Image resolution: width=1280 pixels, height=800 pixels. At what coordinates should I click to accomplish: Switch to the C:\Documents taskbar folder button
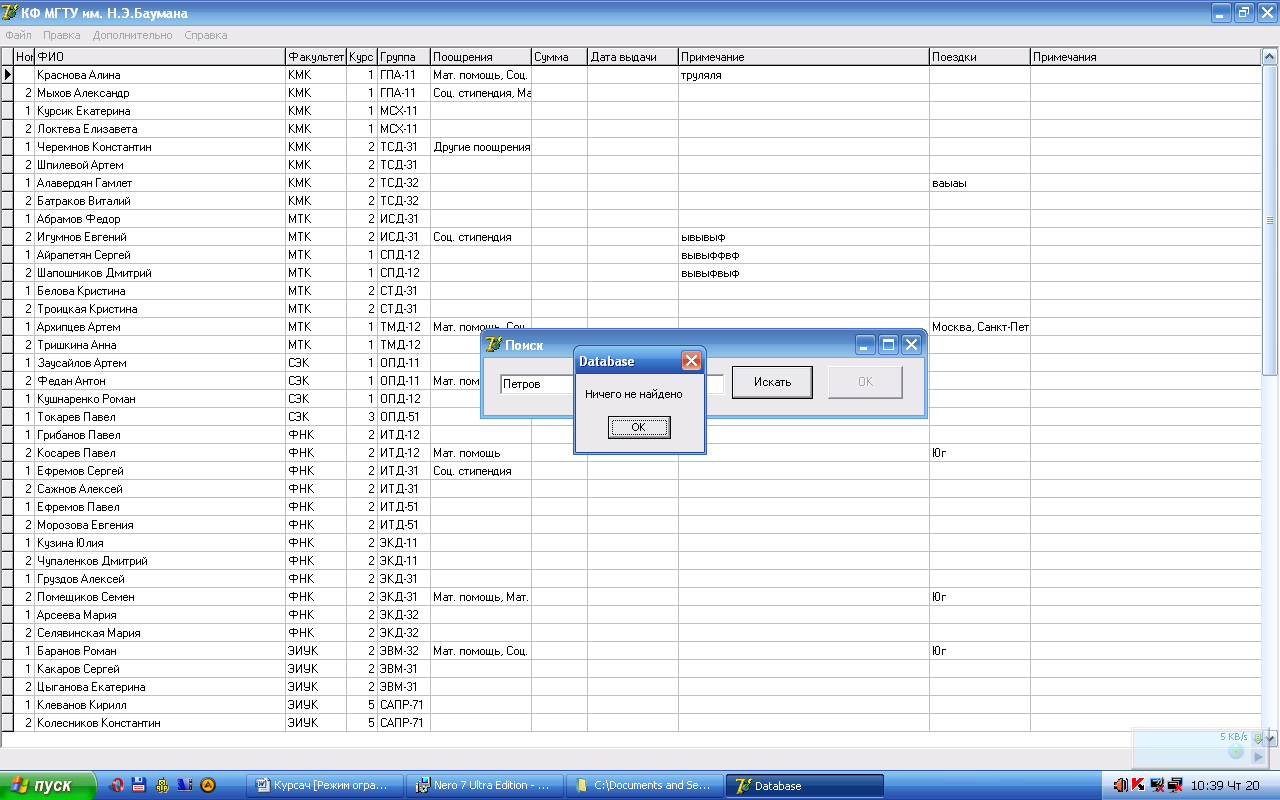[646, 785]
